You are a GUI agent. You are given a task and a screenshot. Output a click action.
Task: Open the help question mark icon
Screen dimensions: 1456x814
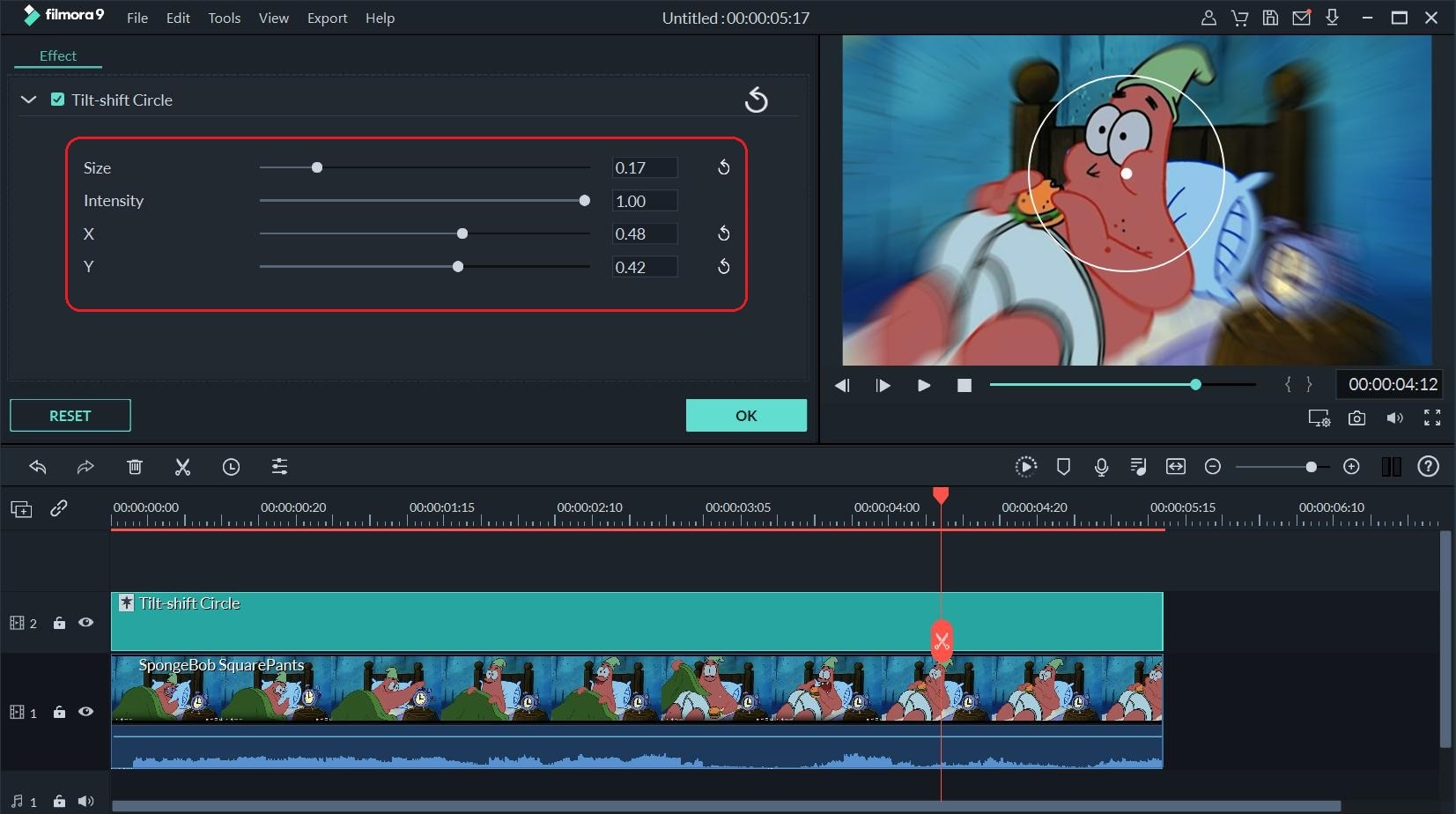click(1428, 467)
